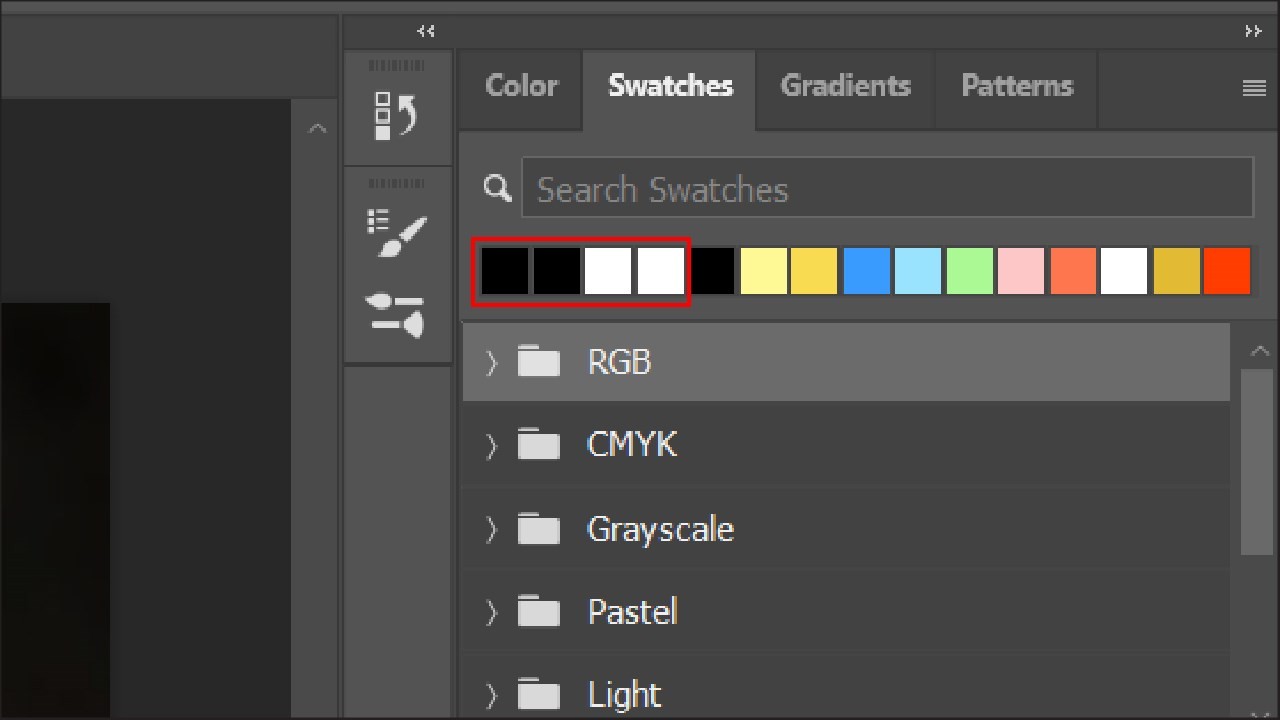The height and width of the screenshot is (720, 1280).
Task: Select the red swatch in recents
Action: [1227, 270]
